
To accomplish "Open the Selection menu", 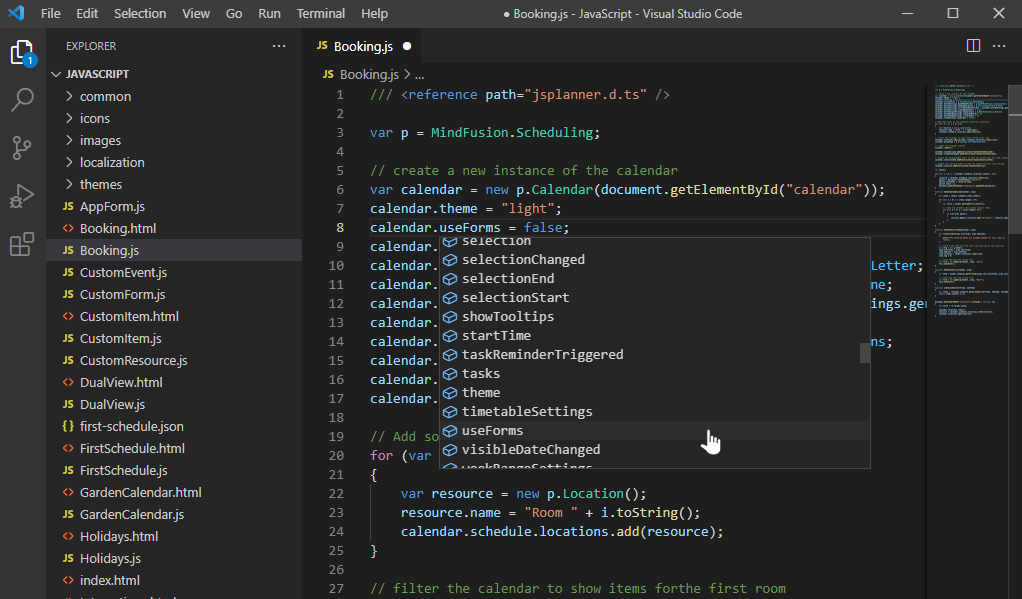I will tap(140, 14).
